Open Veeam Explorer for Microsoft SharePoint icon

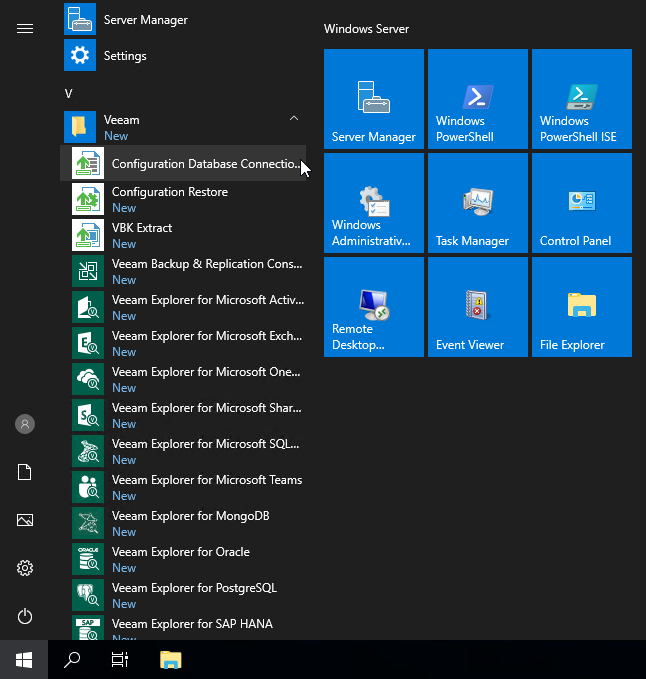[x=88, y=415]
